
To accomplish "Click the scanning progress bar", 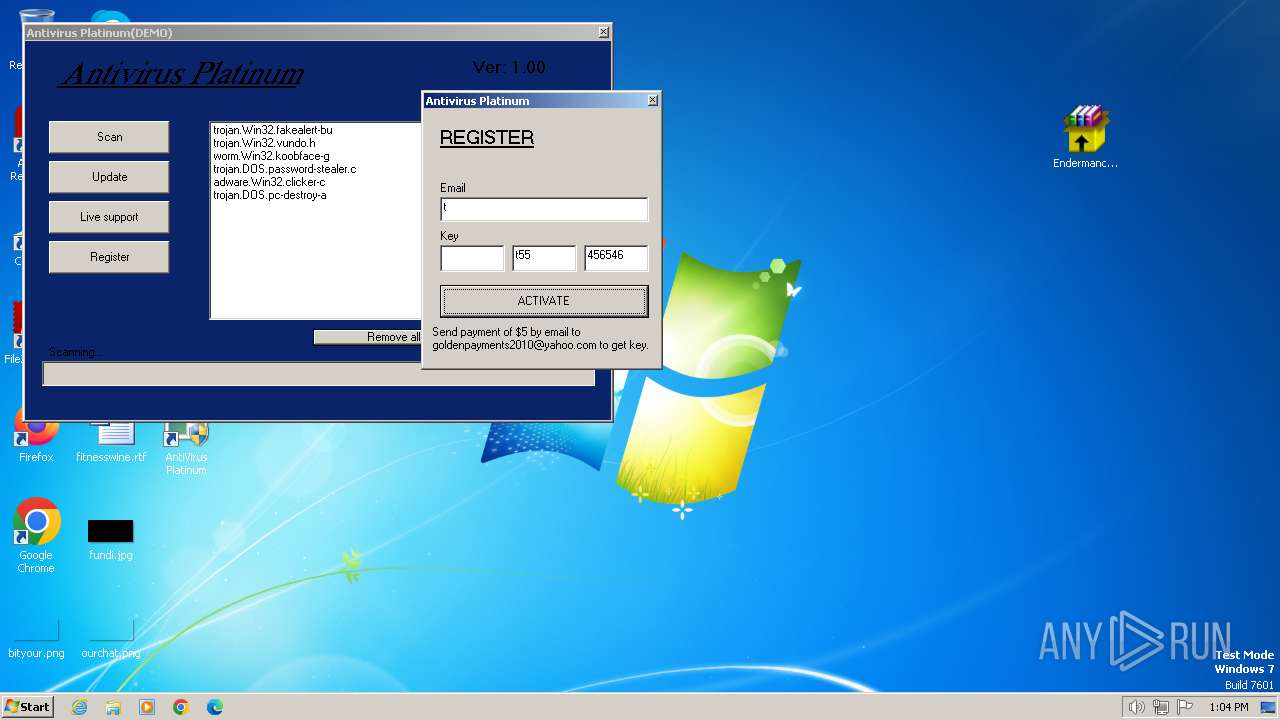I will [x=319, y=374].
